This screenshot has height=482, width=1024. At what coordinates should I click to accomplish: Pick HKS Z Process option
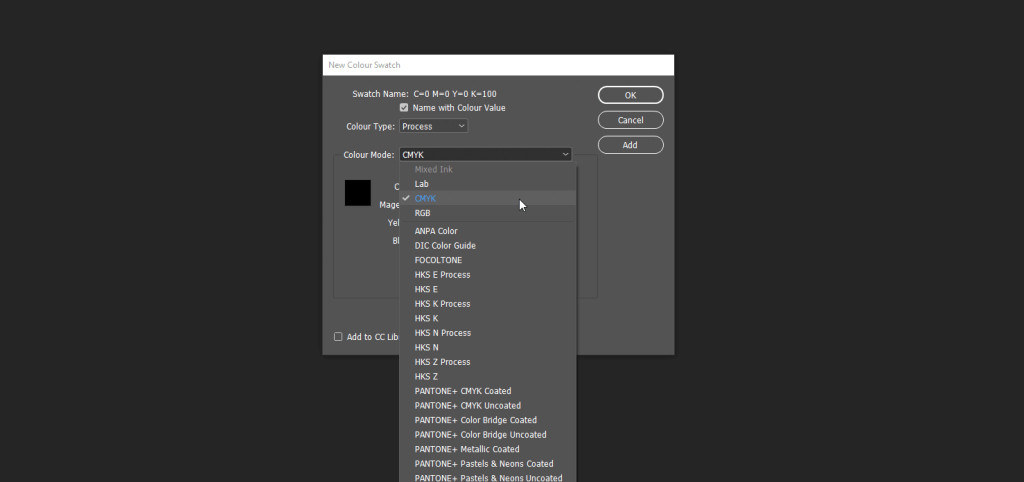(442, 362)
